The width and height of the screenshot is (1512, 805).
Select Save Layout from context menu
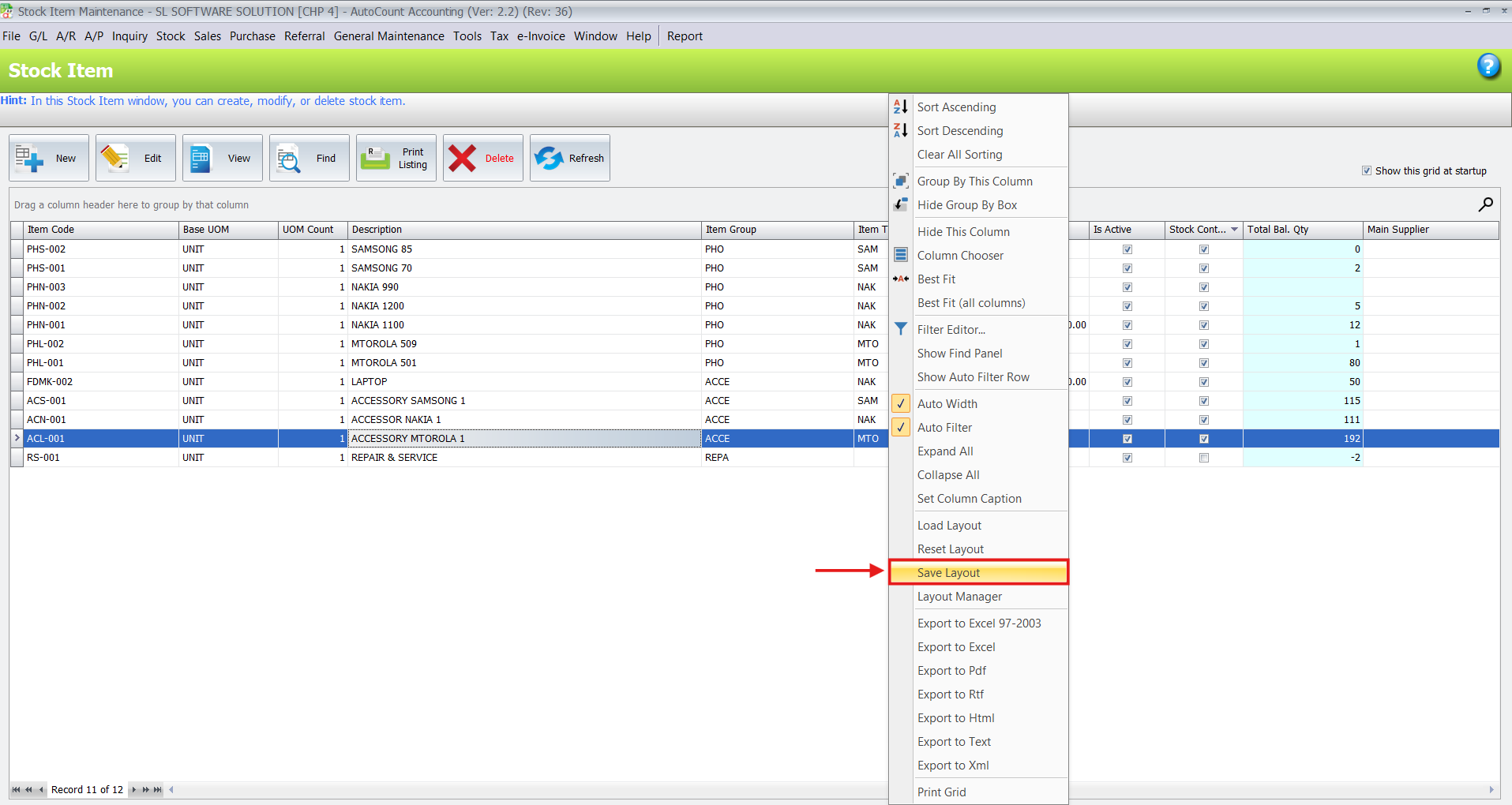pyautogui.click(x=948, y=573)
